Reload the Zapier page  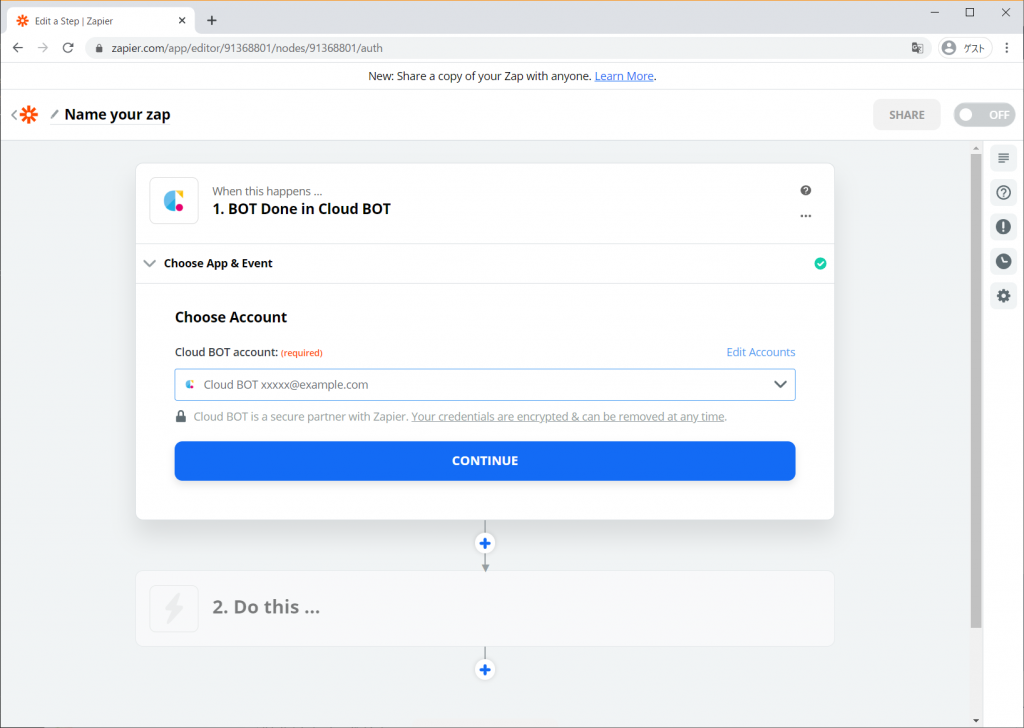pyautogui.click(x=68, y=48)
